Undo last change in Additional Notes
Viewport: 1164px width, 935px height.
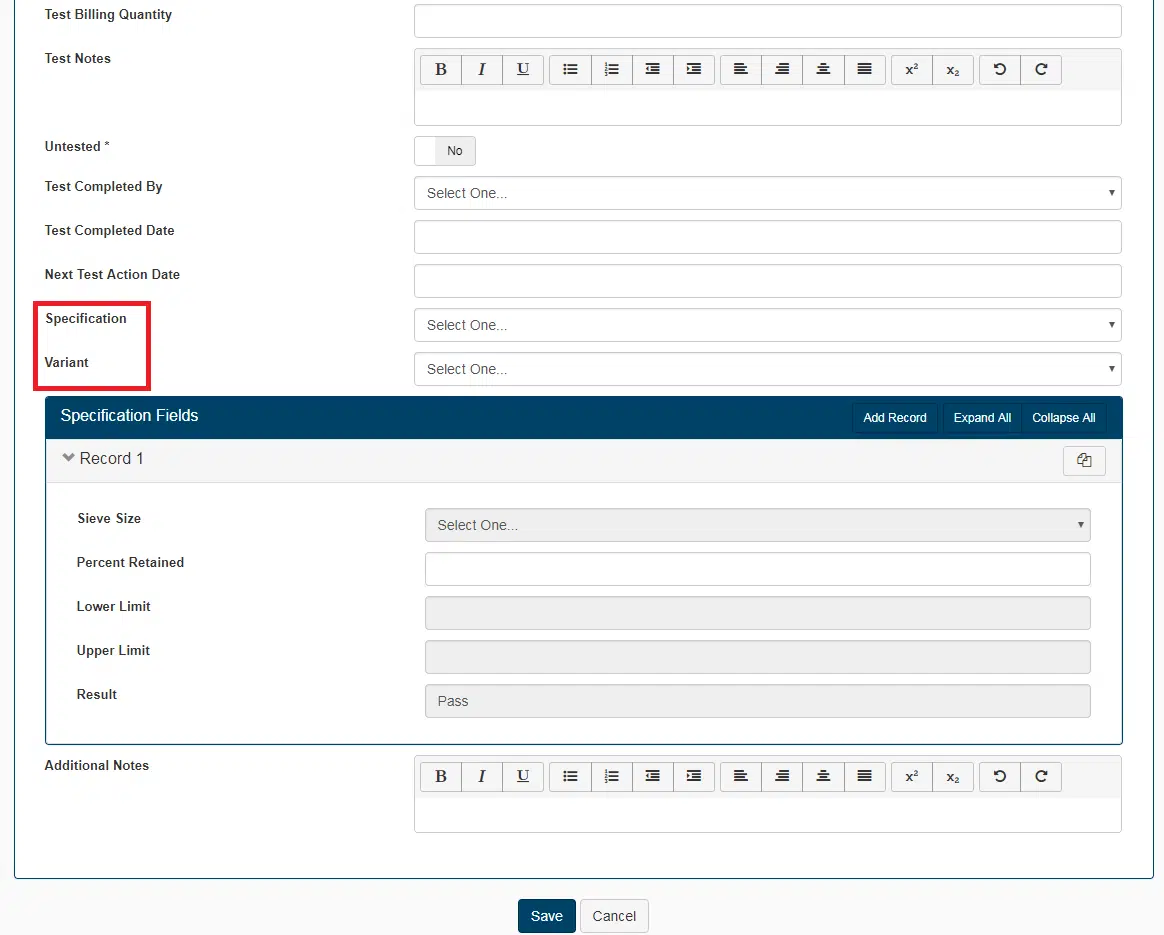pos(1000,777)
